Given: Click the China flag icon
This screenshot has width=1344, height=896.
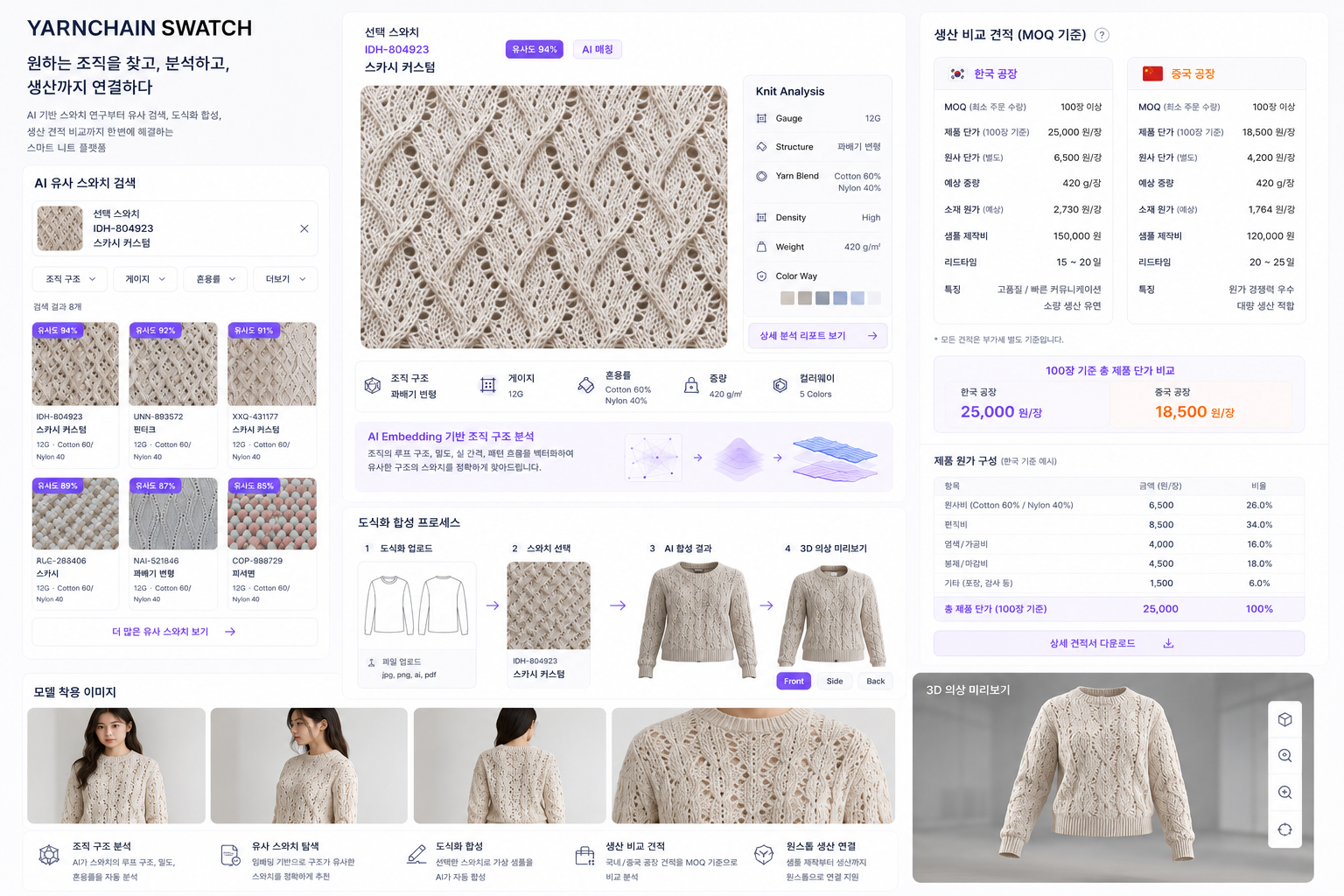Looking at the screenshot, I should (x=1152, y=73).
